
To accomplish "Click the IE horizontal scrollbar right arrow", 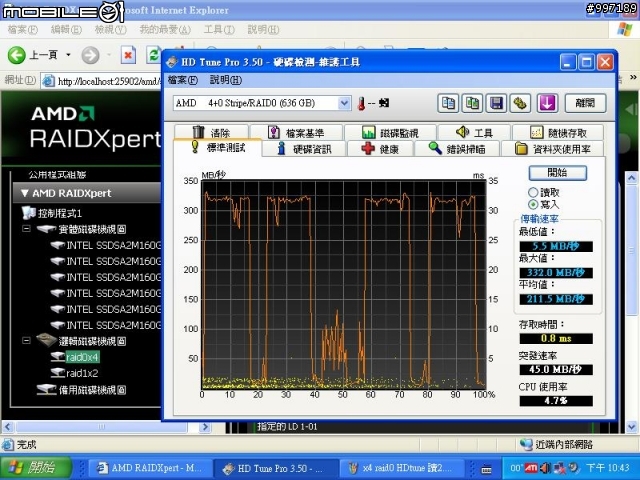I will pyautogui.click(x=205, y=427).
